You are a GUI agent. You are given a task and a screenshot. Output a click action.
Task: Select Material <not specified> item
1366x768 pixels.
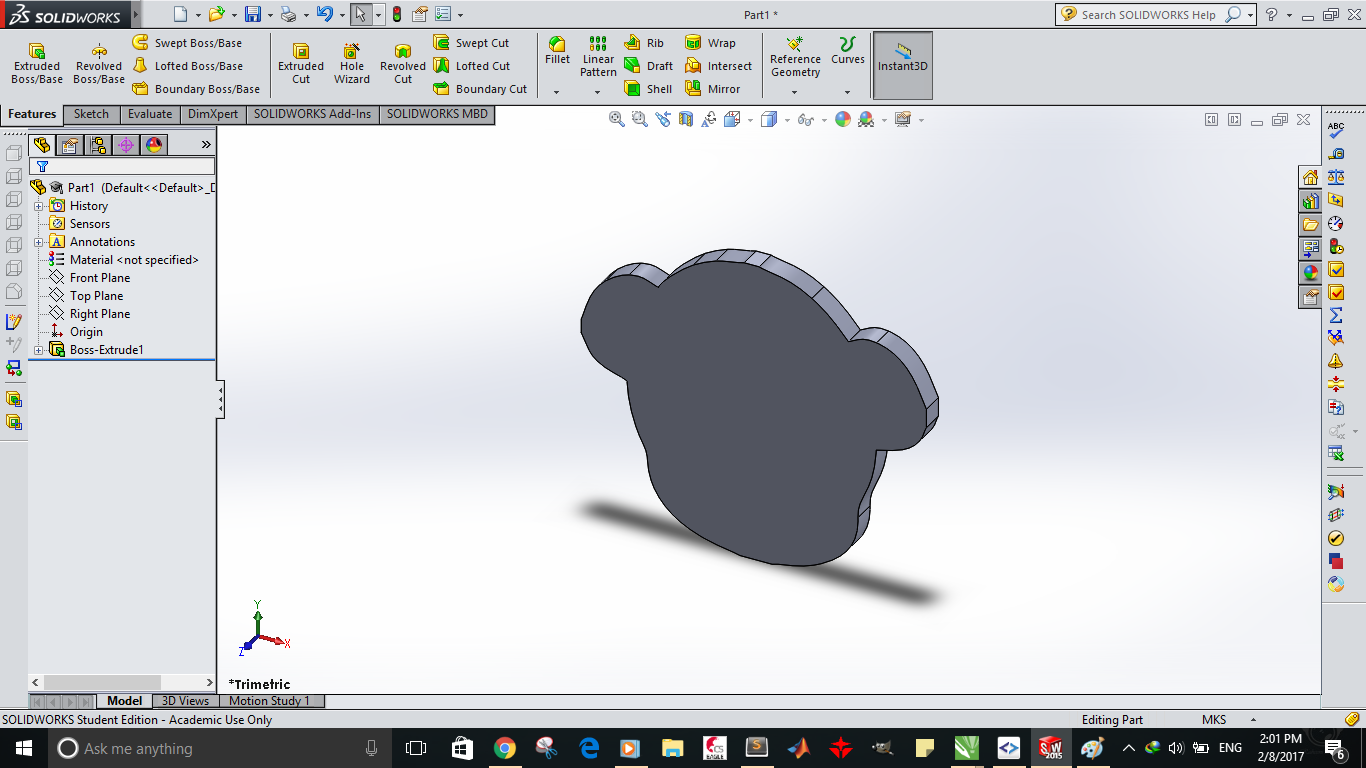[124, 260]
